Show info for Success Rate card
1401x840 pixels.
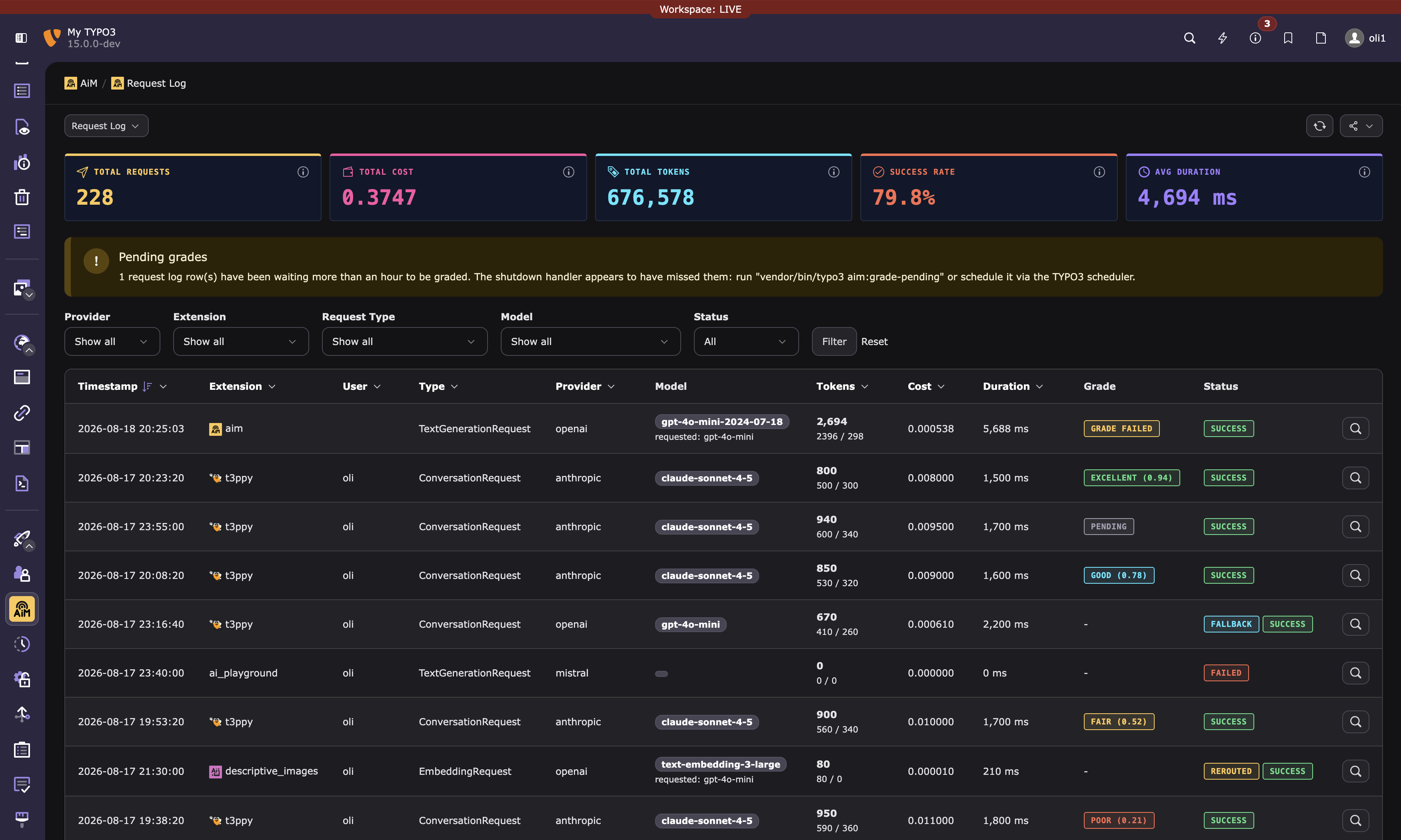click(1099, 172)
